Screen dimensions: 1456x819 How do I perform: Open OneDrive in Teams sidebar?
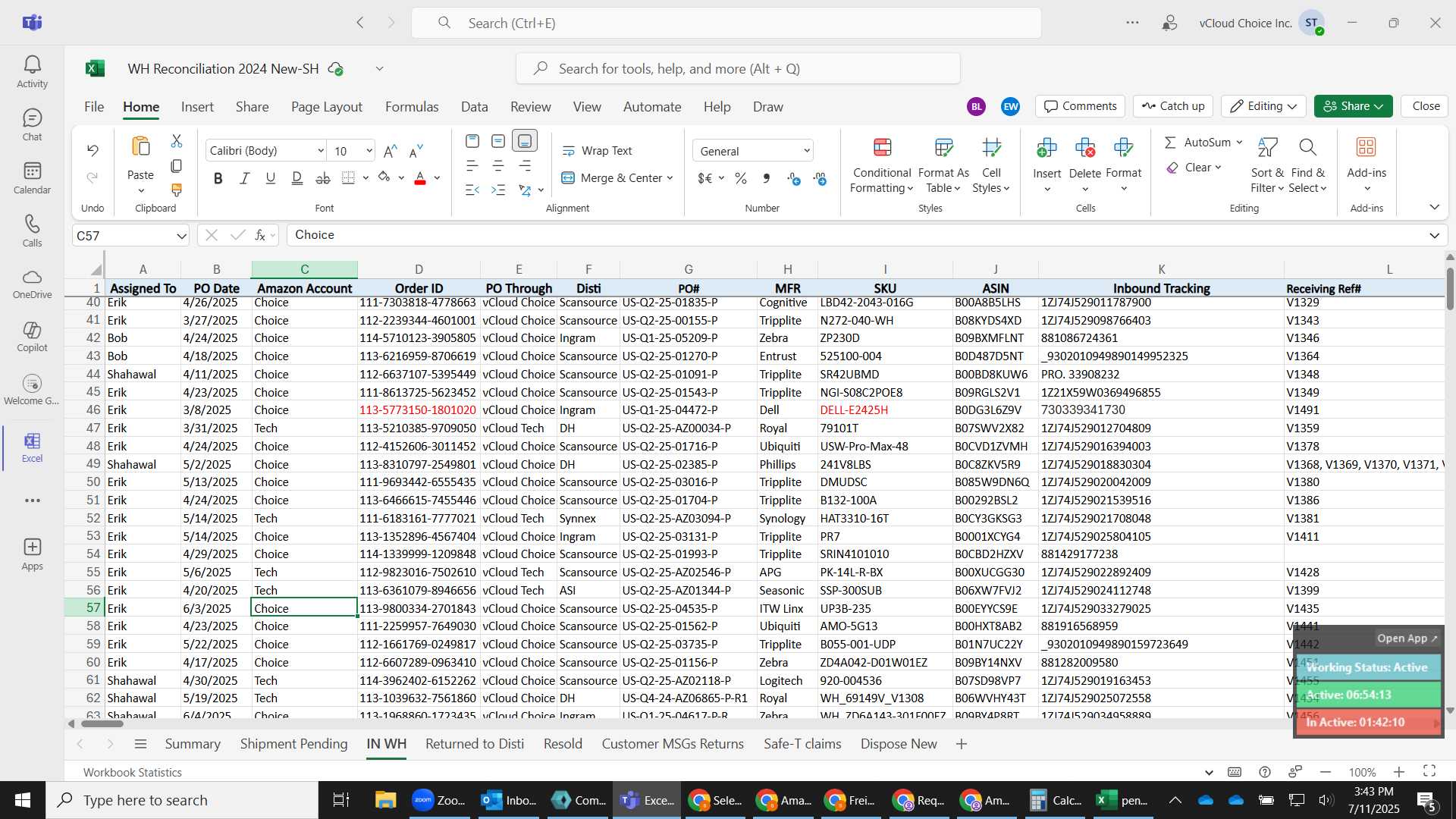tap(32, 284)
